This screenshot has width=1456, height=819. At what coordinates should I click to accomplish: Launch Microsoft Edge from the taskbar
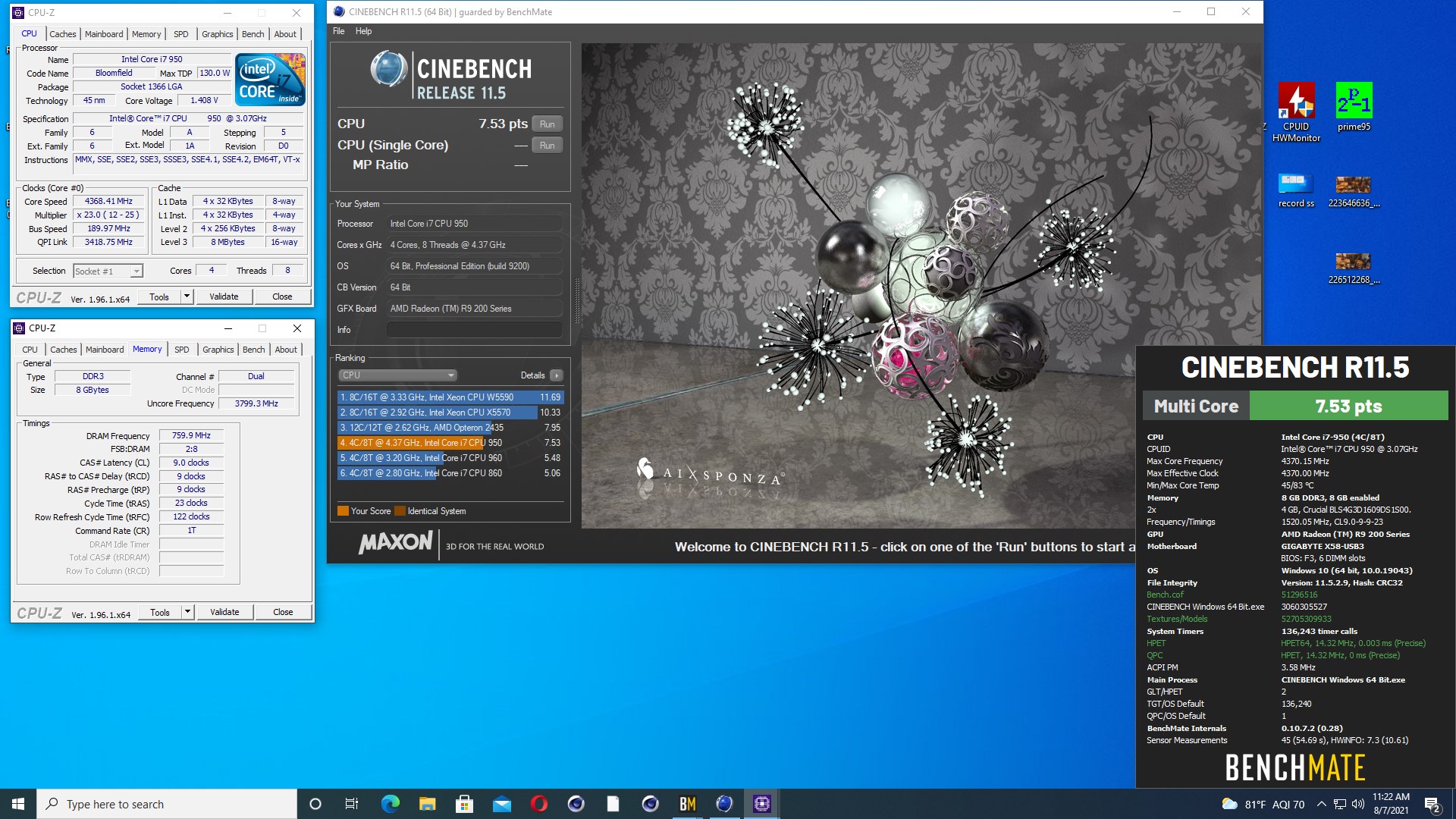[390, 804]
